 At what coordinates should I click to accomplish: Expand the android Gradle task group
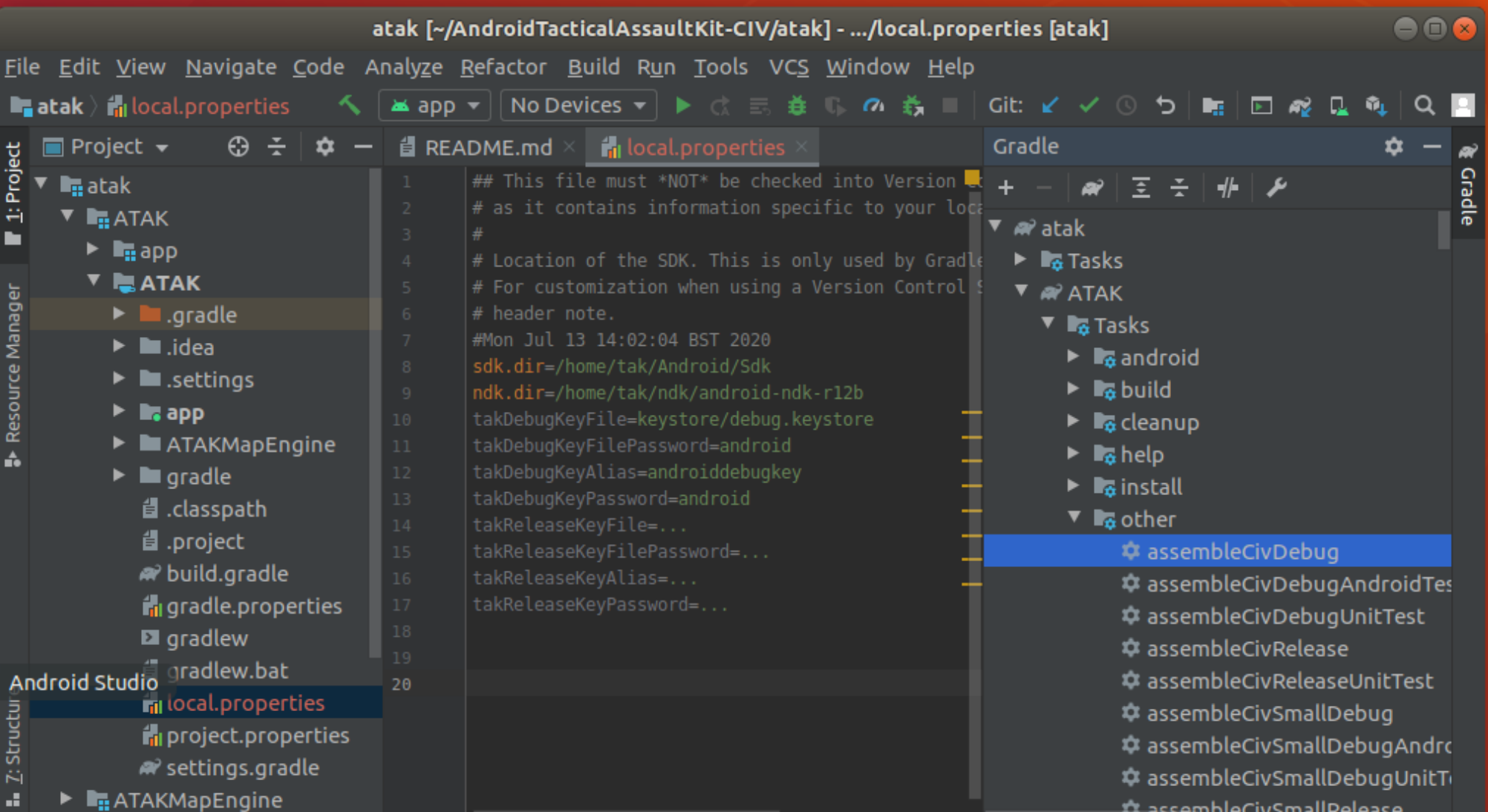click(x=1074, y=357)
